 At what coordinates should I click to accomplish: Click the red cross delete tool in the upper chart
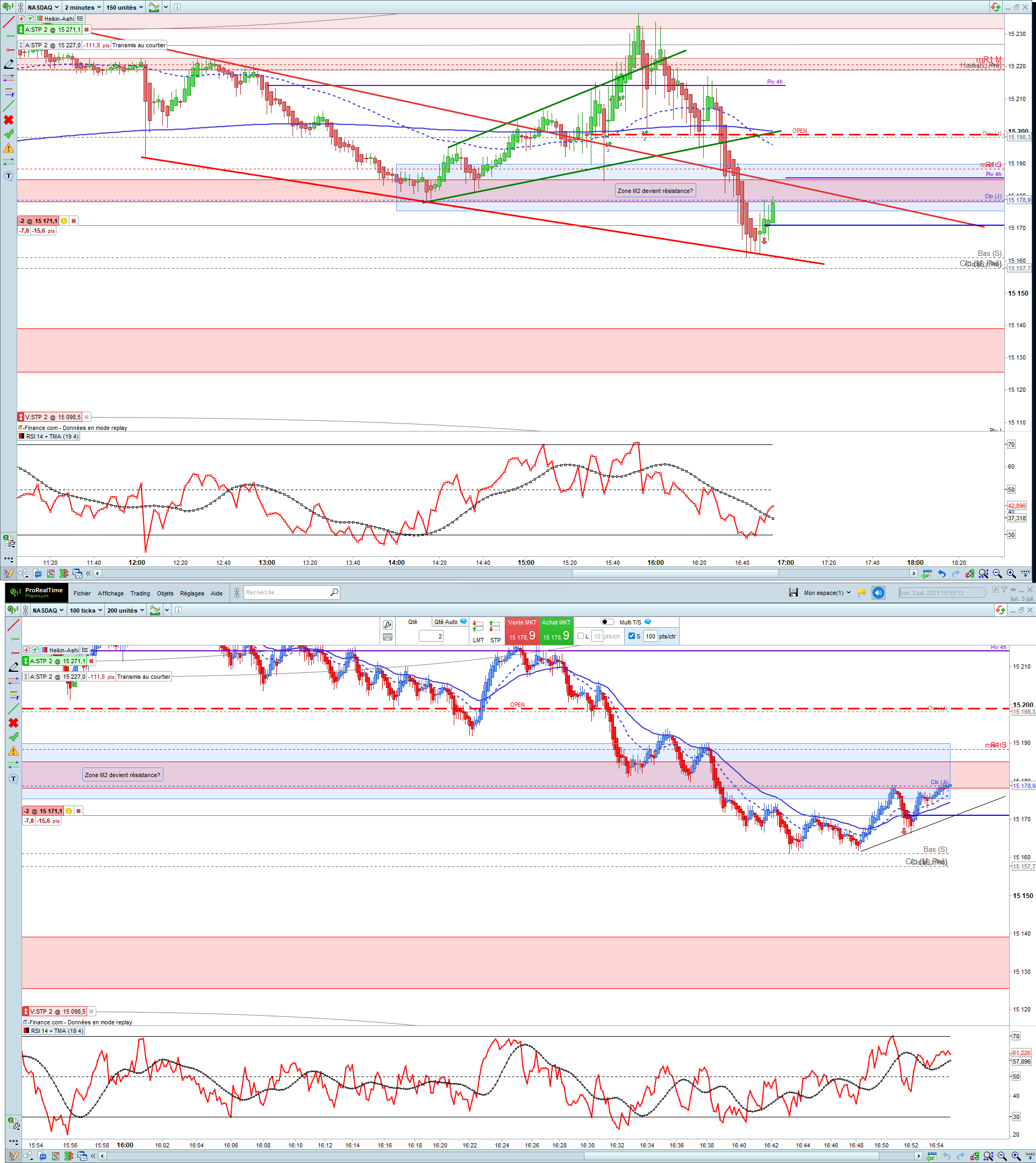coord(9,120)
